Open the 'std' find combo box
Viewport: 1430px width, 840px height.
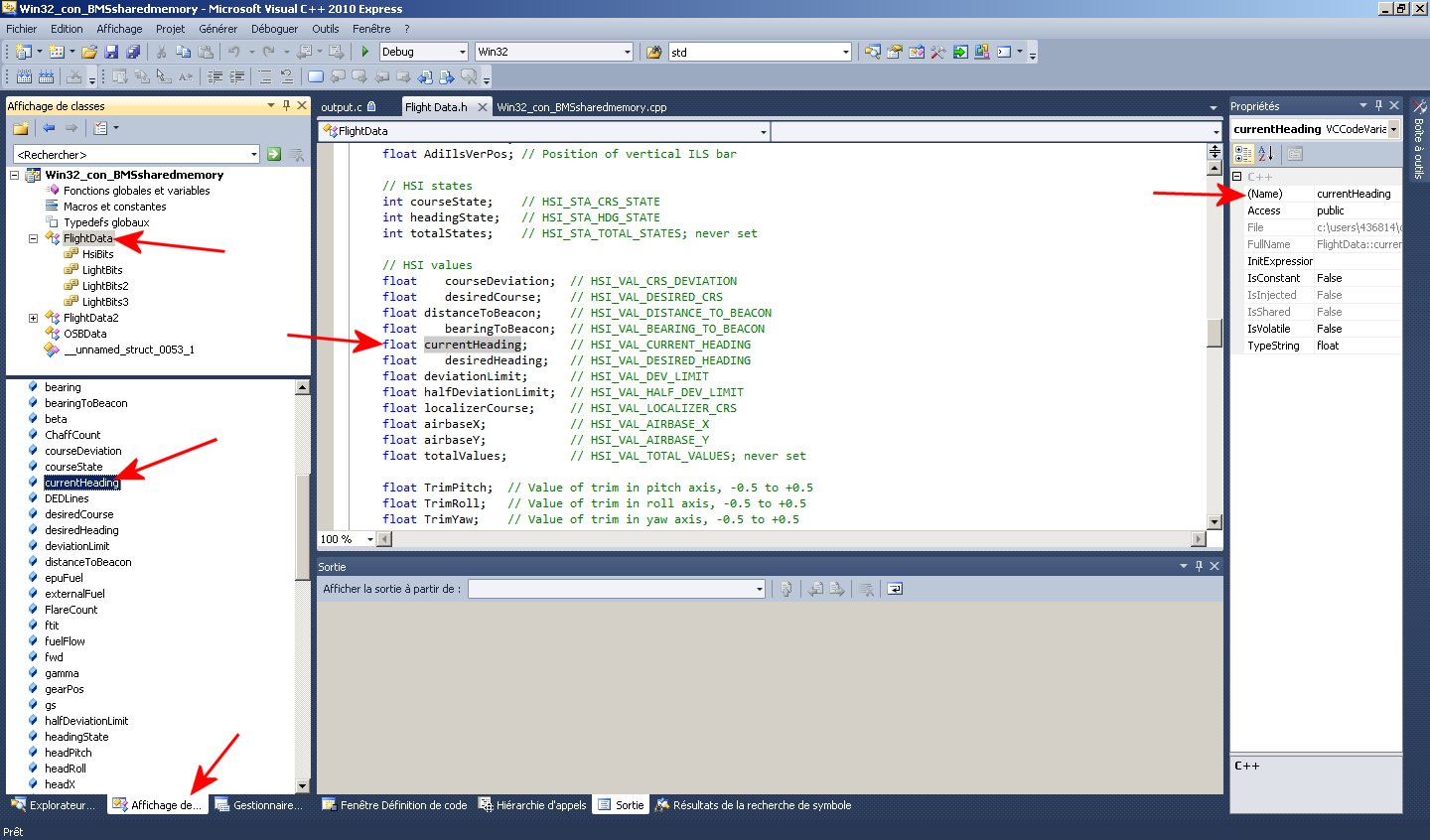(x=846, y=52)
